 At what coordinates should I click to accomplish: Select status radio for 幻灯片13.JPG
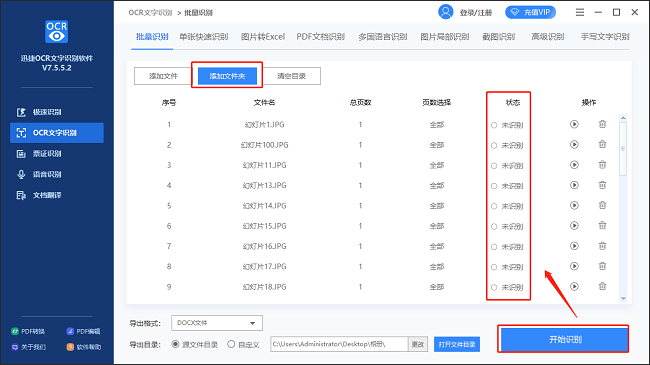tap(494, 186)
